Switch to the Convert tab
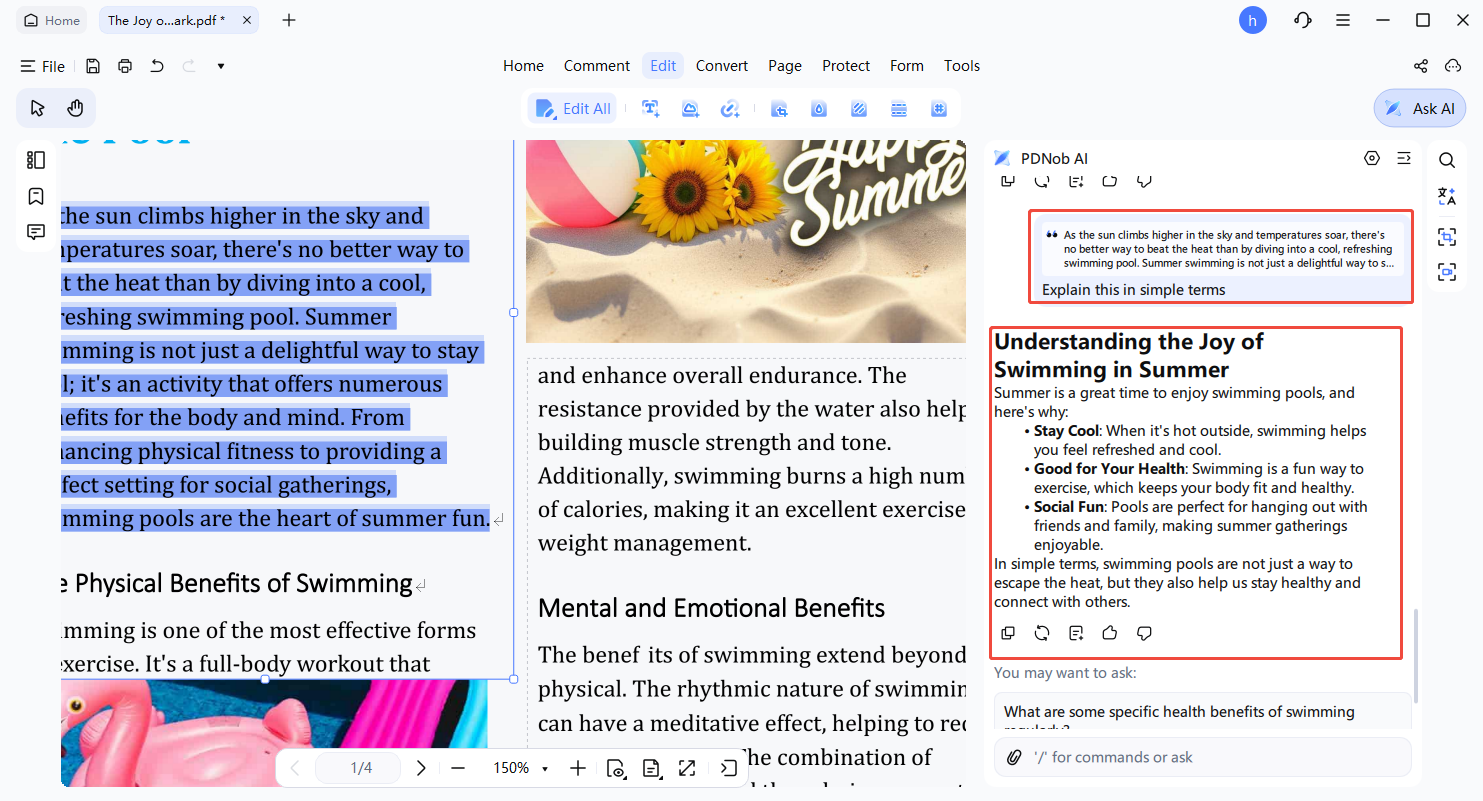The height and width of the screenshot is (801, 1483). tap(722, 66)
